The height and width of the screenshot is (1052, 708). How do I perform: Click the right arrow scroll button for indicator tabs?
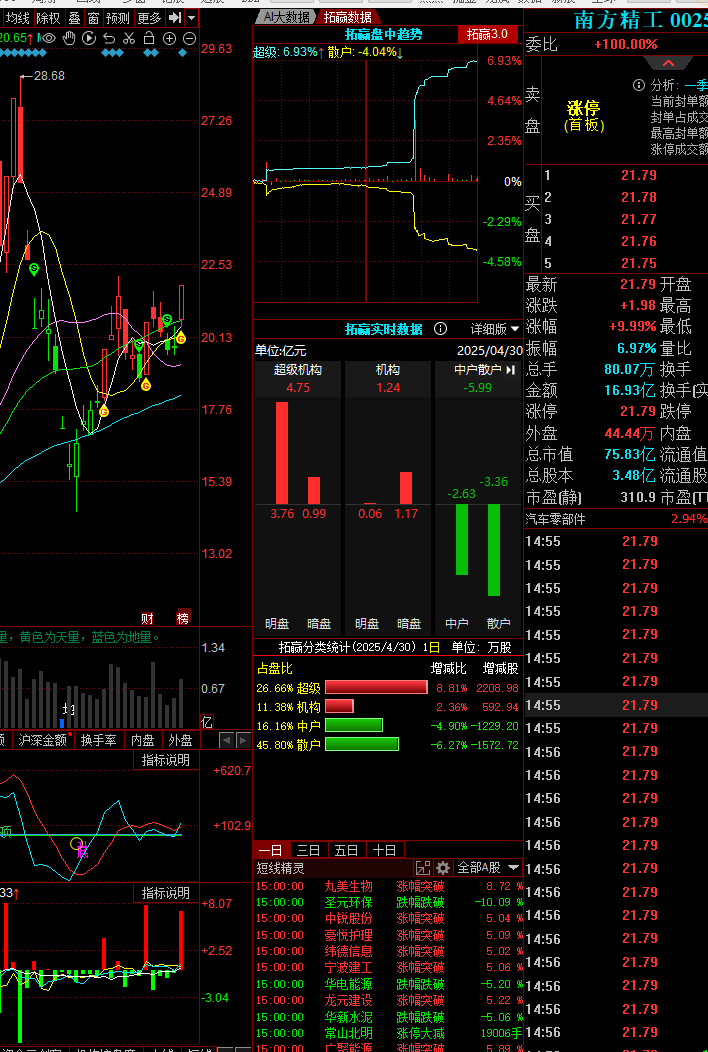pyautogui.click(x=242, y=740)
